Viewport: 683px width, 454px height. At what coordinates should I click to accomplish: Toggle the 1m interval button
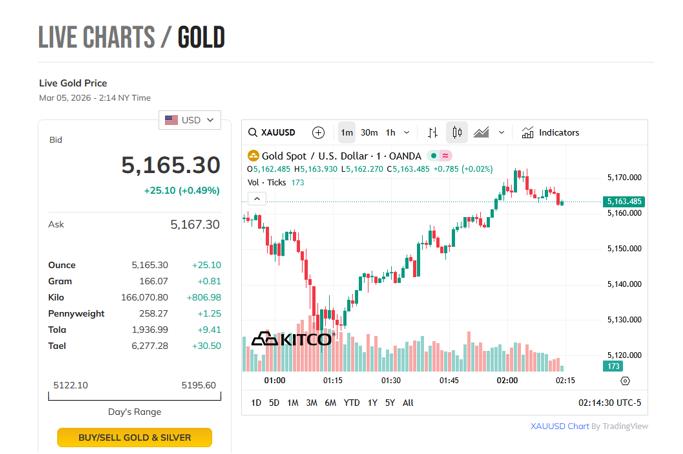(x=346, y=133)
